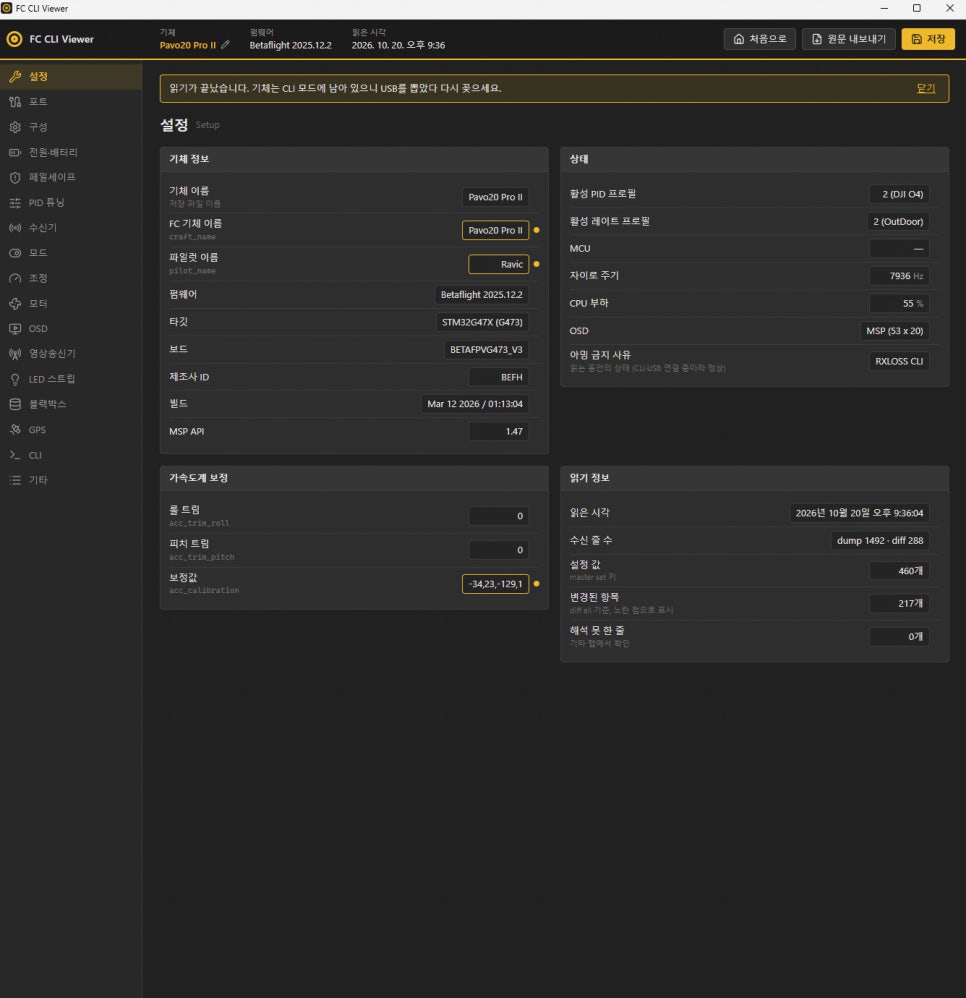Select the 페일세이프 menu item
The image size is (966, 998).
point(71,178)
